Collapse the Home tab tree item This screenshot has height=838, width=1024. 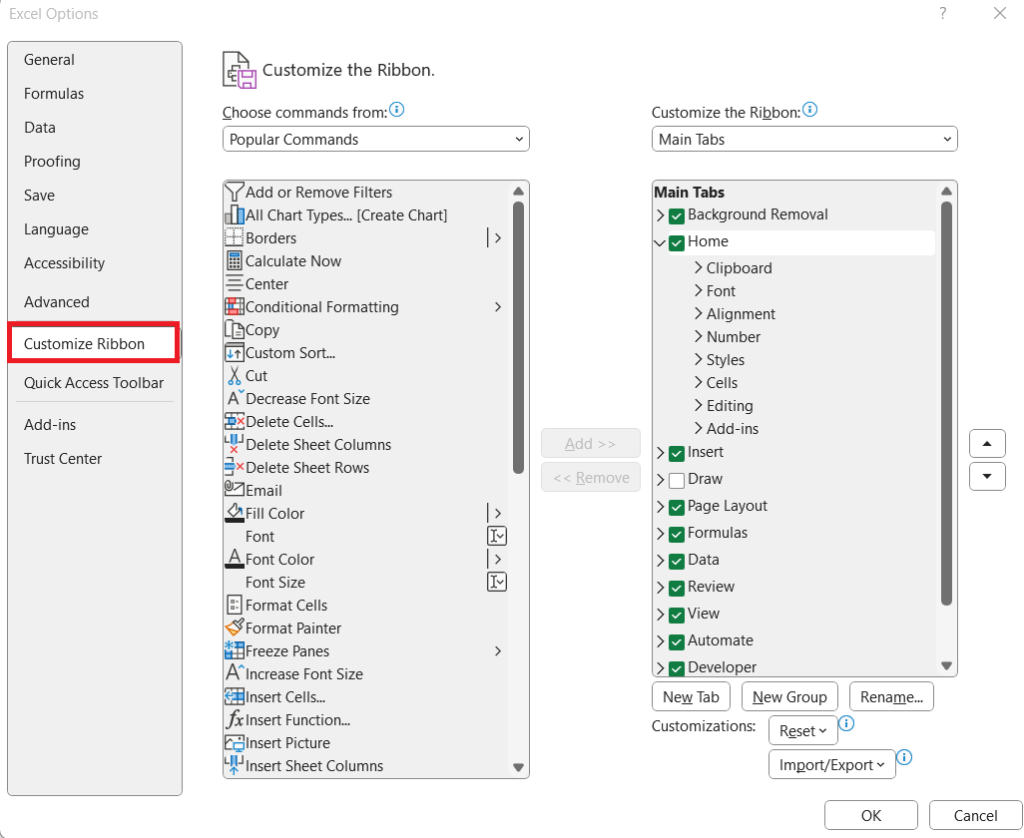click(661, 241)
